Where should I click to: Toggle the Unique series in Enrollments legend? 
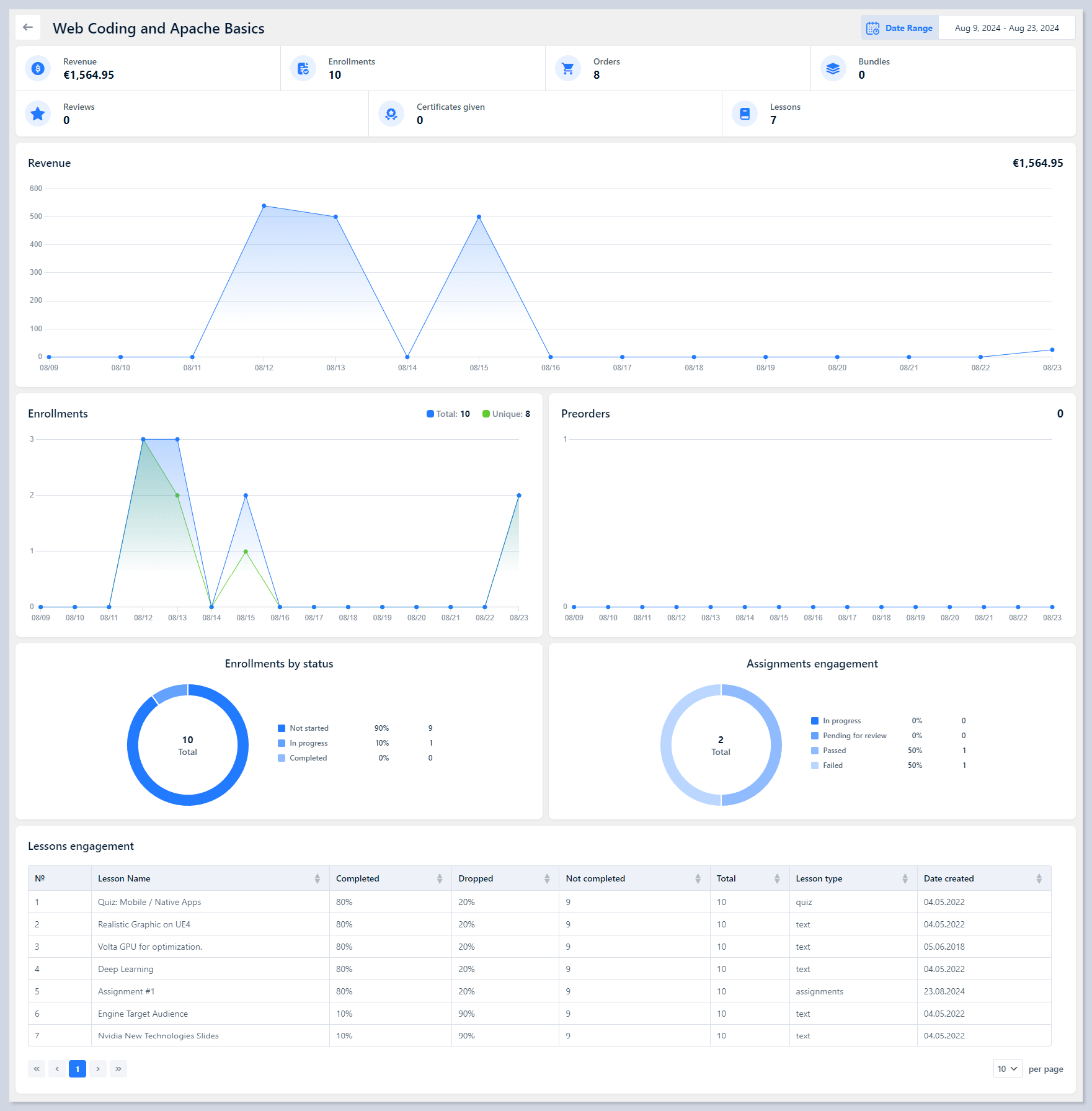pyautogui.click(x=506, y=414)
